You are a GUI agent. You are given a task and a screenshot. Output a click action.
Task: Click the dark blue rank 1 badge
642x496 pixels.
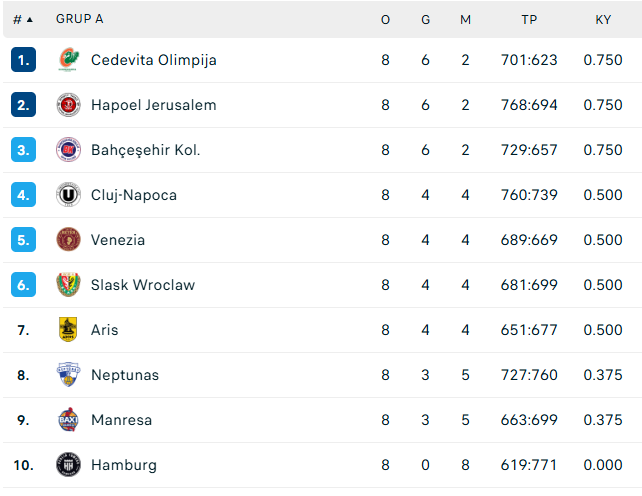click(23, 60)
